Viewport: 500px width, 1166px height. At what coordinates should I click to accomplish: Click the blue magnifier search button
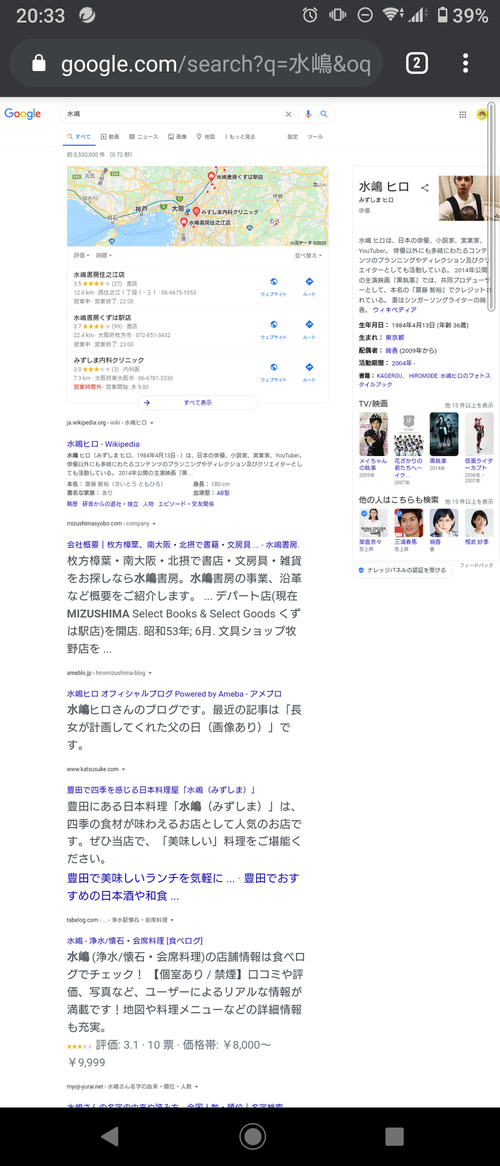tap(324, 114)
